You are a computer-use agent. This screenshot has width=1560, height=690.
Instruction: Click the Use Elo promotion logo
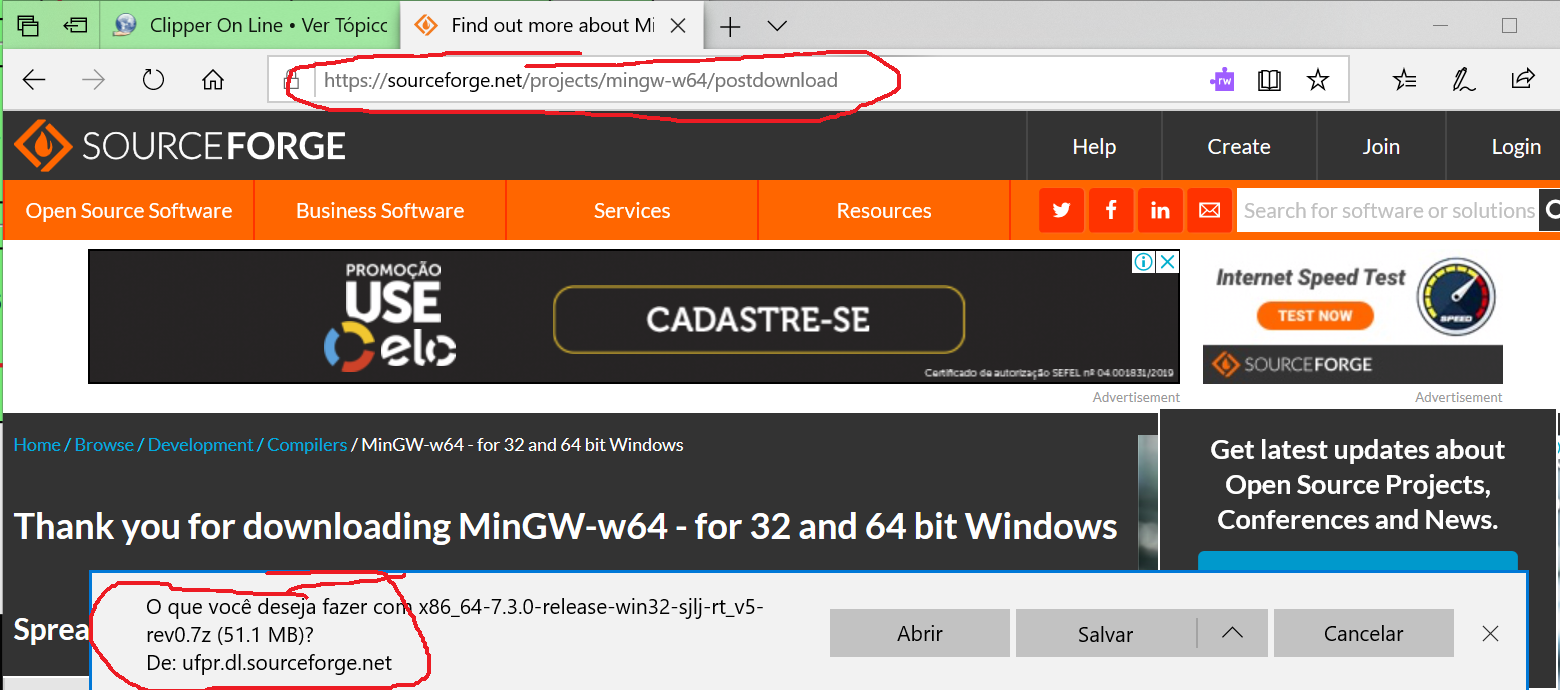[x=391, y=315]
